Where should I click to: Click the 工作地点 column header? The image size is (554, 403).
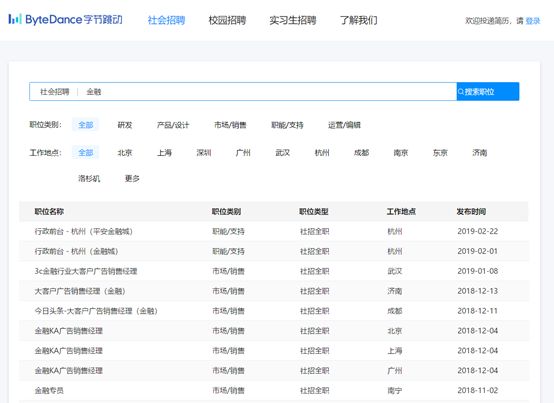coord(401,212)
